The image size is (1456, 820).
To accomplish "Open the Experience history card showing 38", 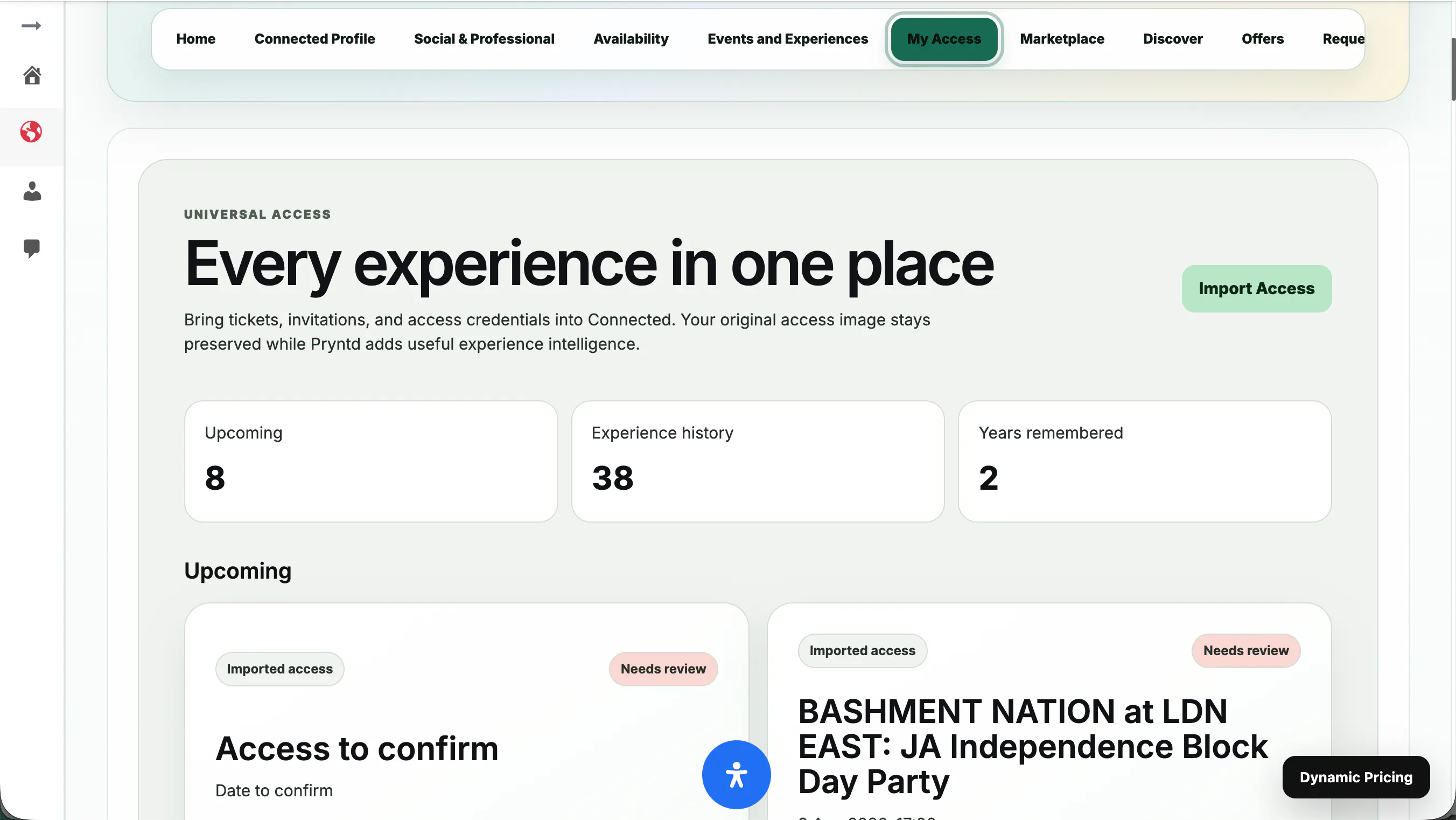I will (x=758, y=462).
